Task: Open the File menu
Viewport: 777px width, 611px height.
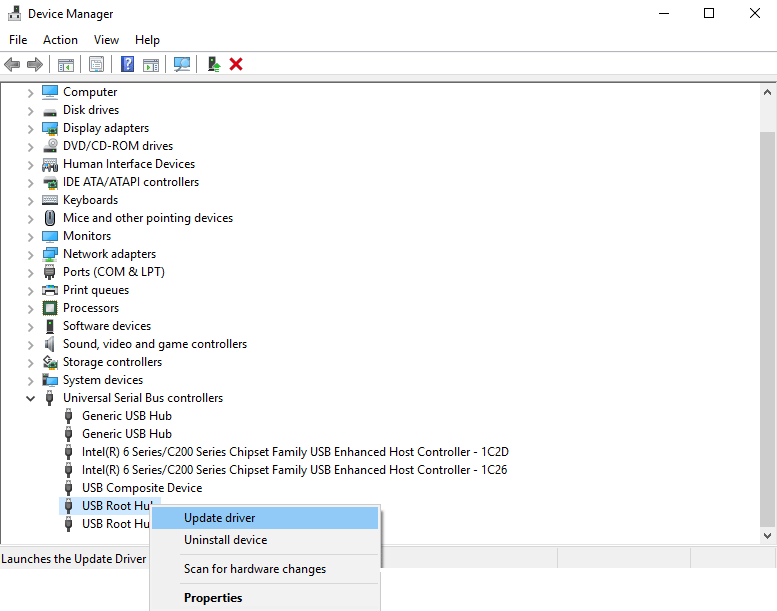Action: [18, 40]
